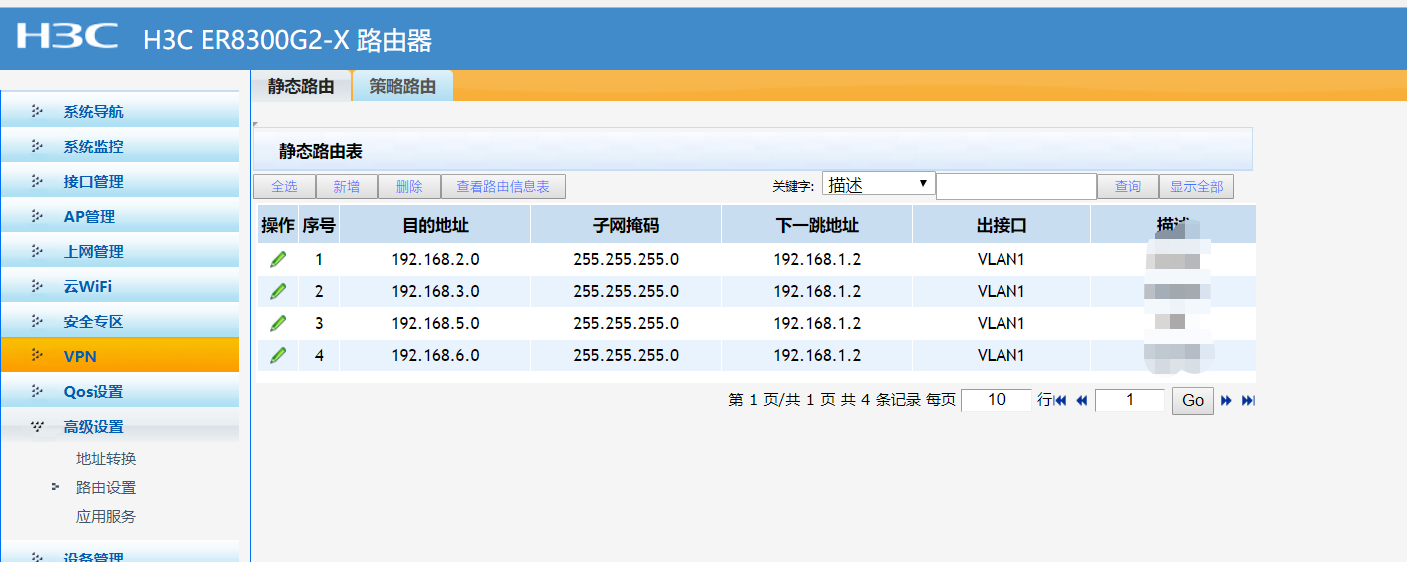
Task: Click VLAN1 cell in row 1
Action: coord(1001,260)
